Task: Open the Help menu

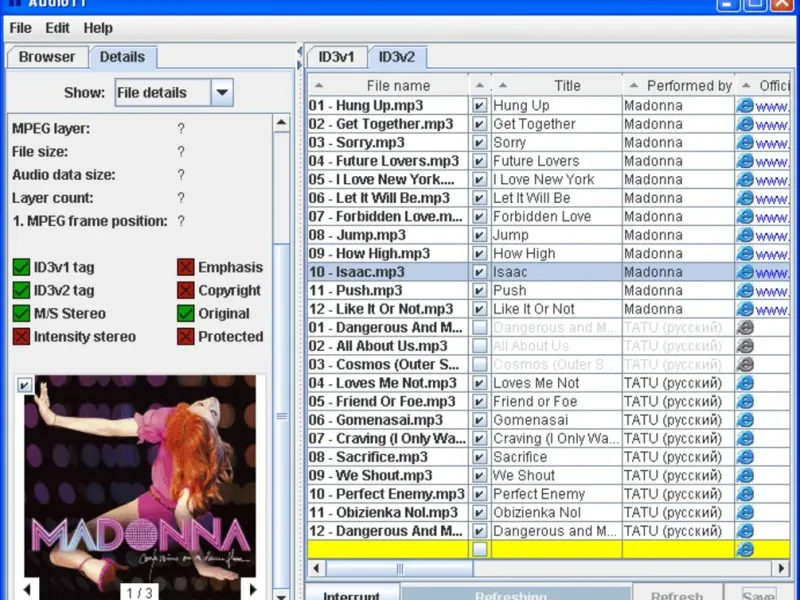Action: 98,28
